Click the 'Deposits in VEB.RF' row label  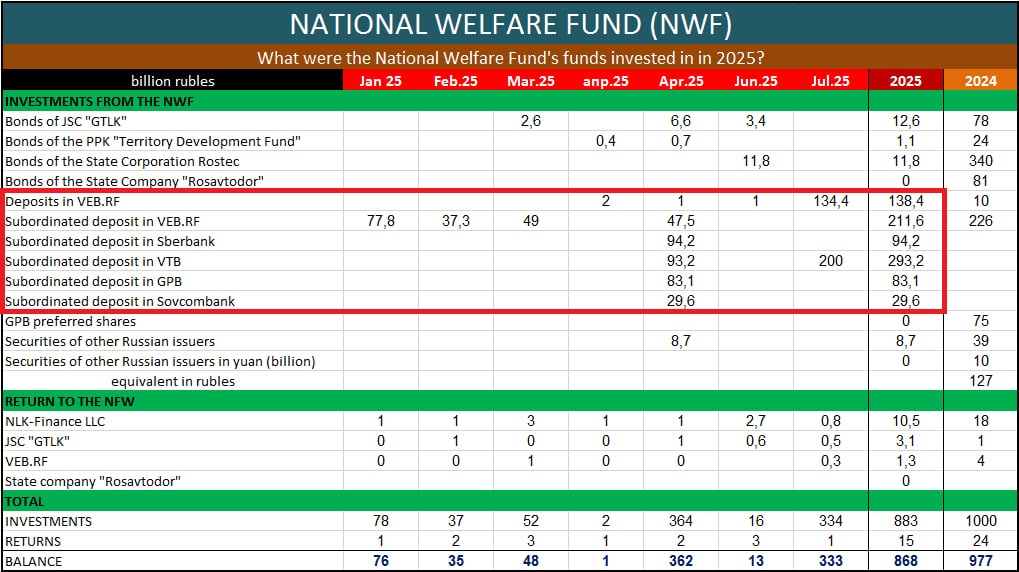point(62,202)
